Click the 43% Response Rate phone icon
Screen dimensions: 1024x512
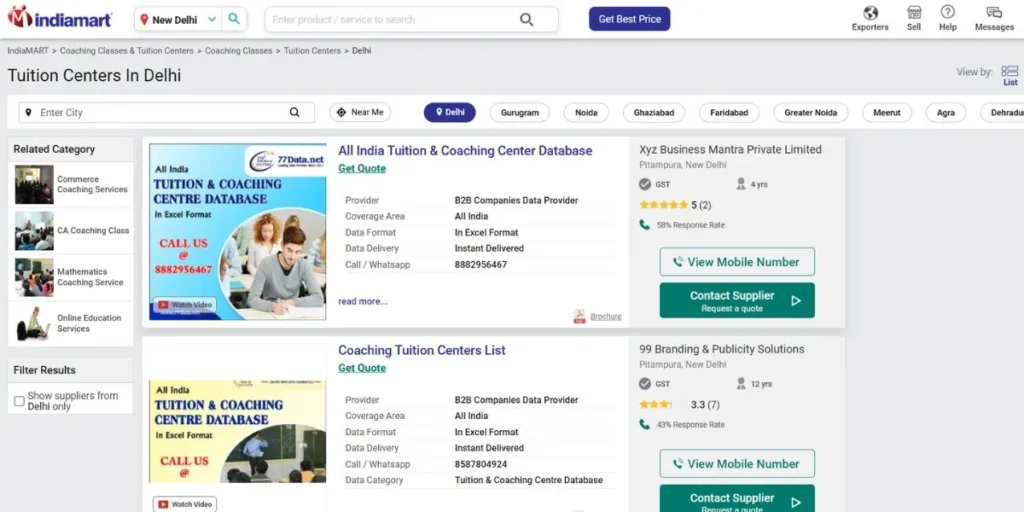pyautogui.click(x=645, y=424)
